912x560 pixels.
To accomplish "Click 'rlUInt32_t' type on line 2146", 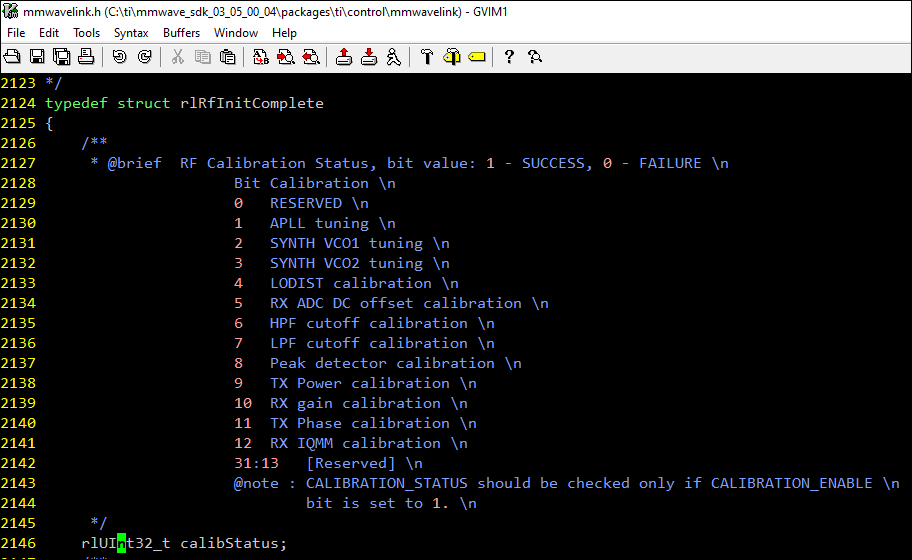I will (126, 543).
